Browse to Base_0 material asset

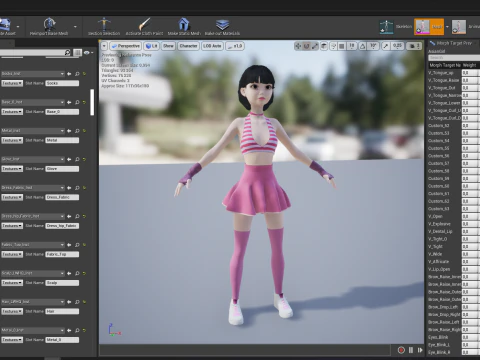click(x=77, y=102)
